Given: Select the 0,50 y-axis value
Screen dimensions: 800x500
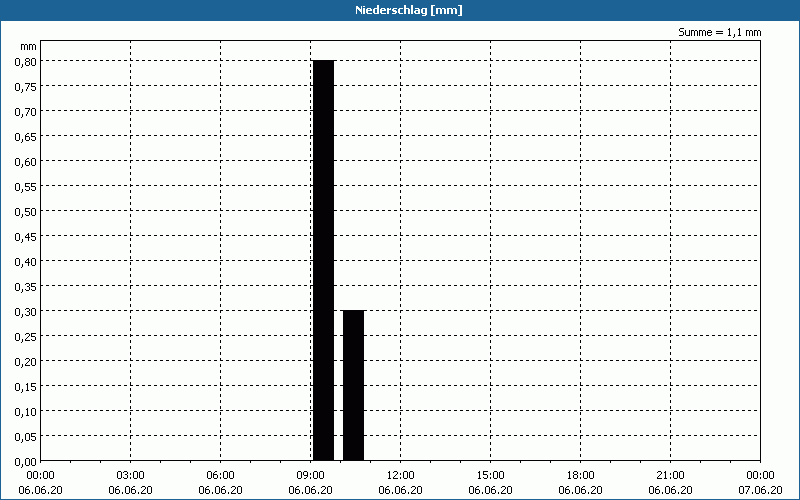Looking at the screenshot, I should 26,212.
